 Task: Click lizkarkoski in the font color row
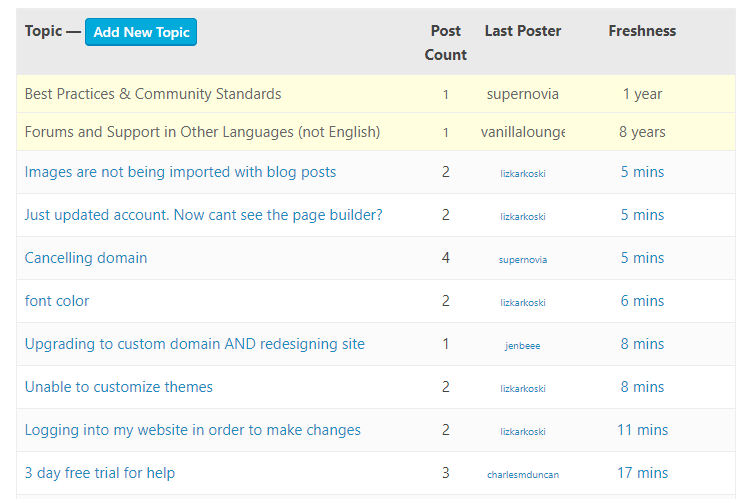(x=523, y=303)
